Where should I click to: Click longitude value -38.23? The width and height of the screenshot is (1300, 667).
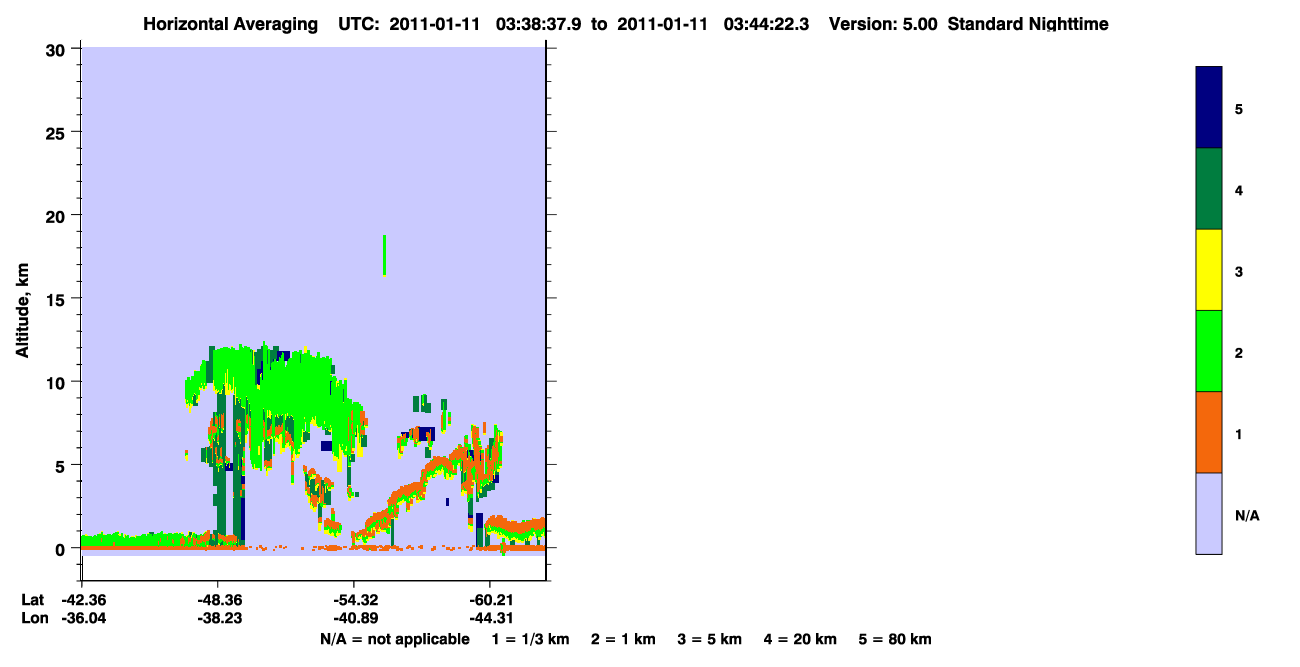218,618
